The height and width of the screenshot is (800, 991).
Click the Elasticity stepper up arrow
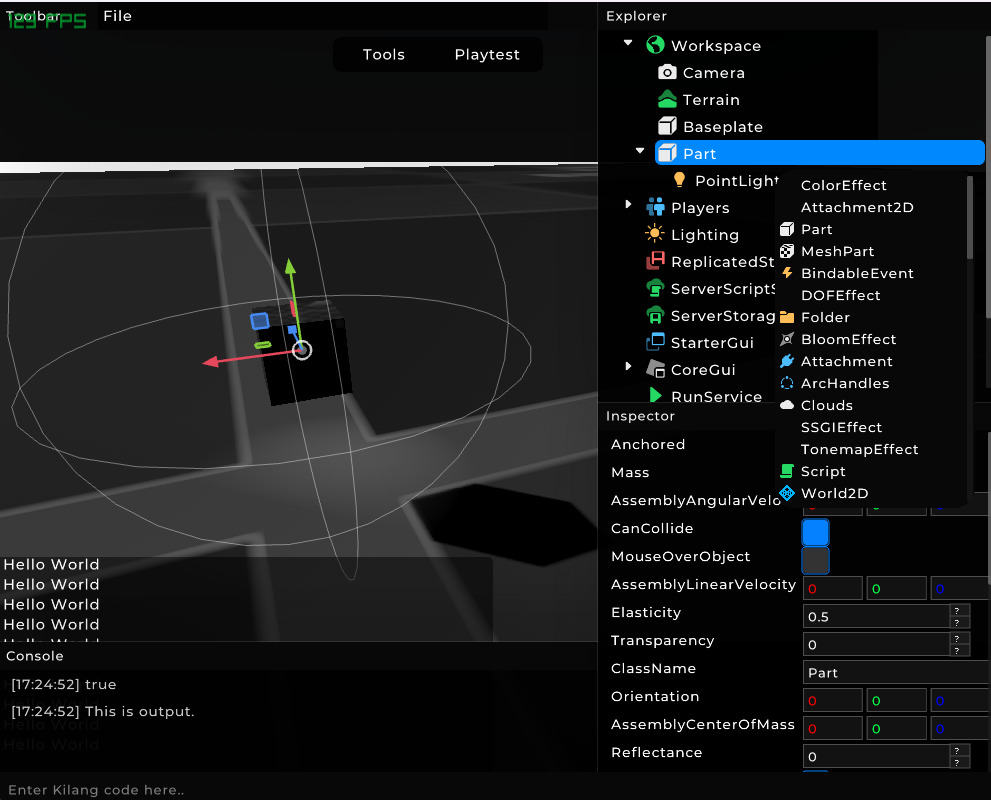coord(958,610)
